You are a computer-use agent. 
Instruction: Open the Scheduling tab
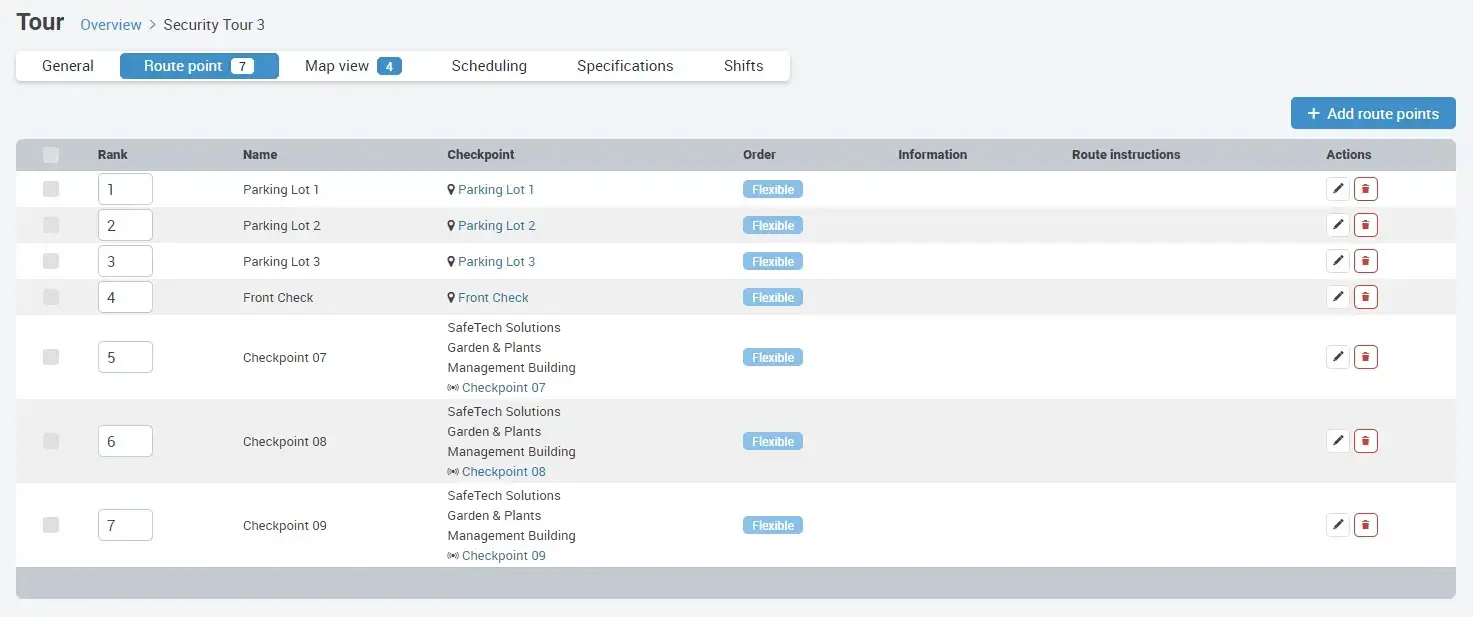point(489,66)
